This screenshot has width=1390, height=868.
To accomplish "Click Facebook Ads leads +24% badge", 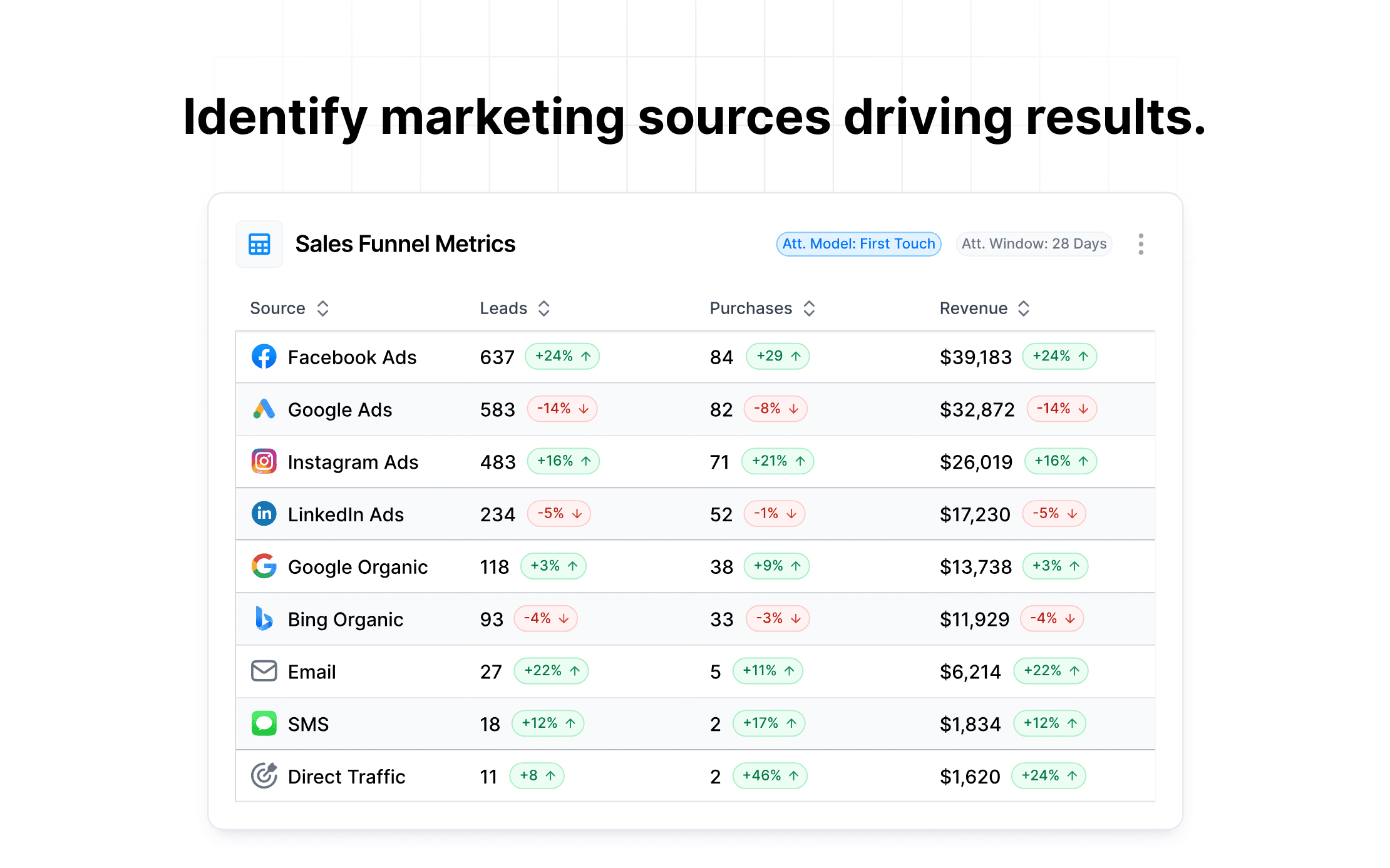I will click(562, 357).
